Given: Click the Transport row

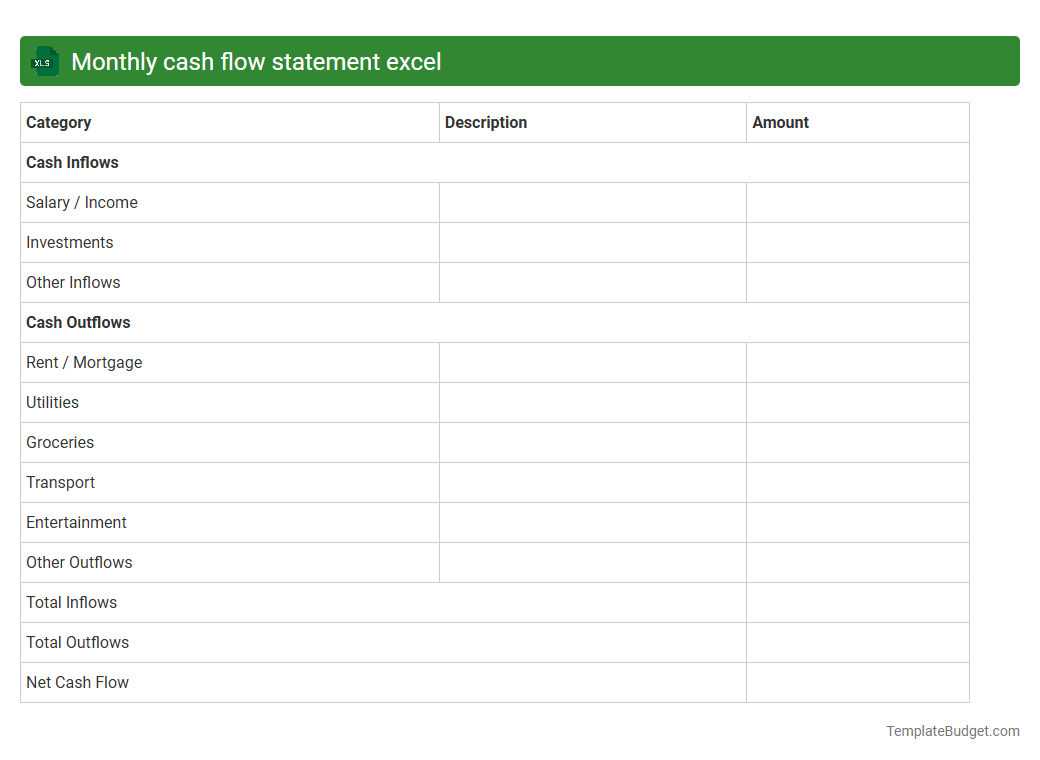Looking at the screenshot, I should click(x=60, y=482).
